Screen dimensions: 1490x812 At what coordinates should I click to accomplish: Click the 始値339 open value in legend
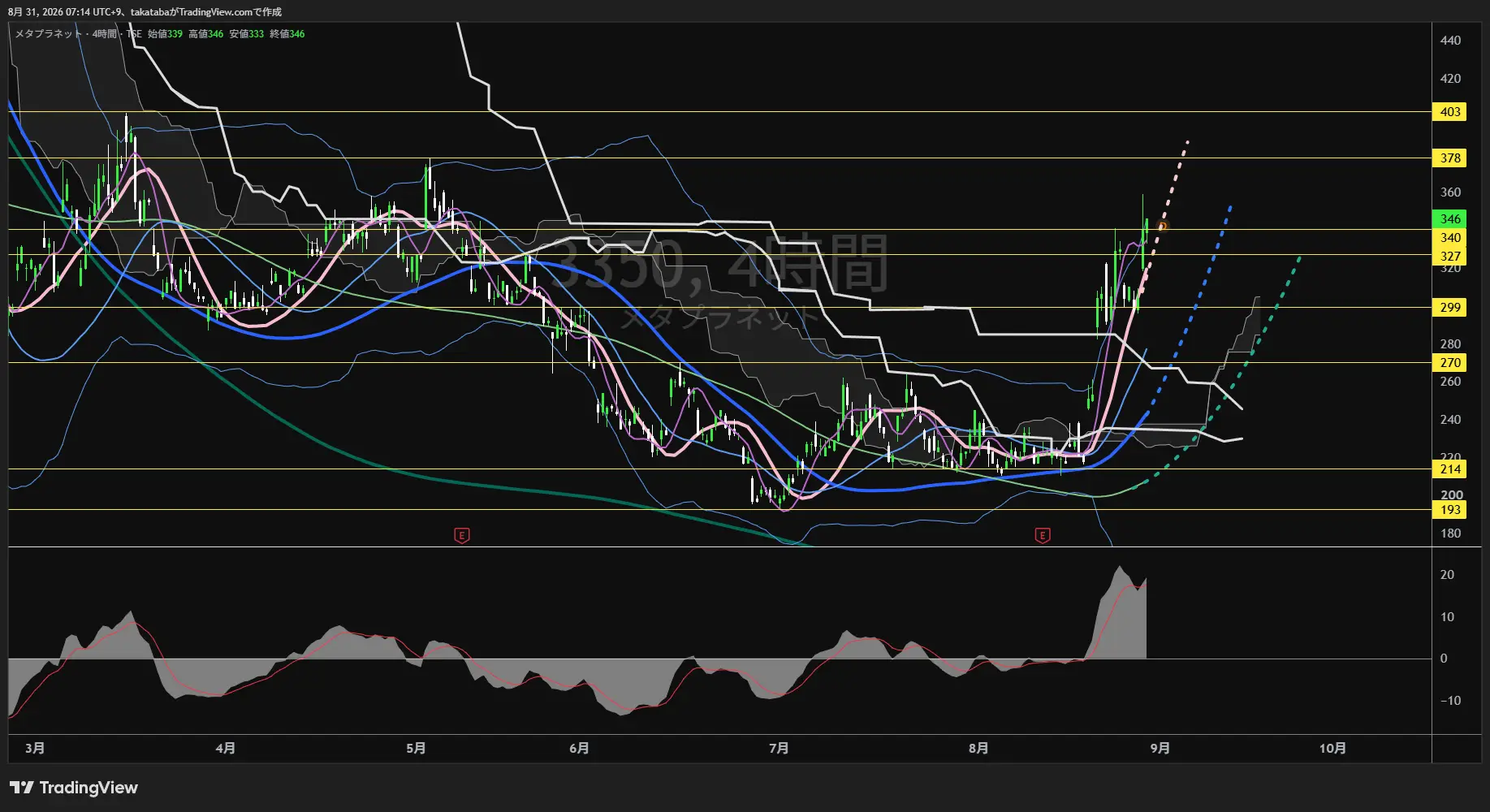point(165,34)
